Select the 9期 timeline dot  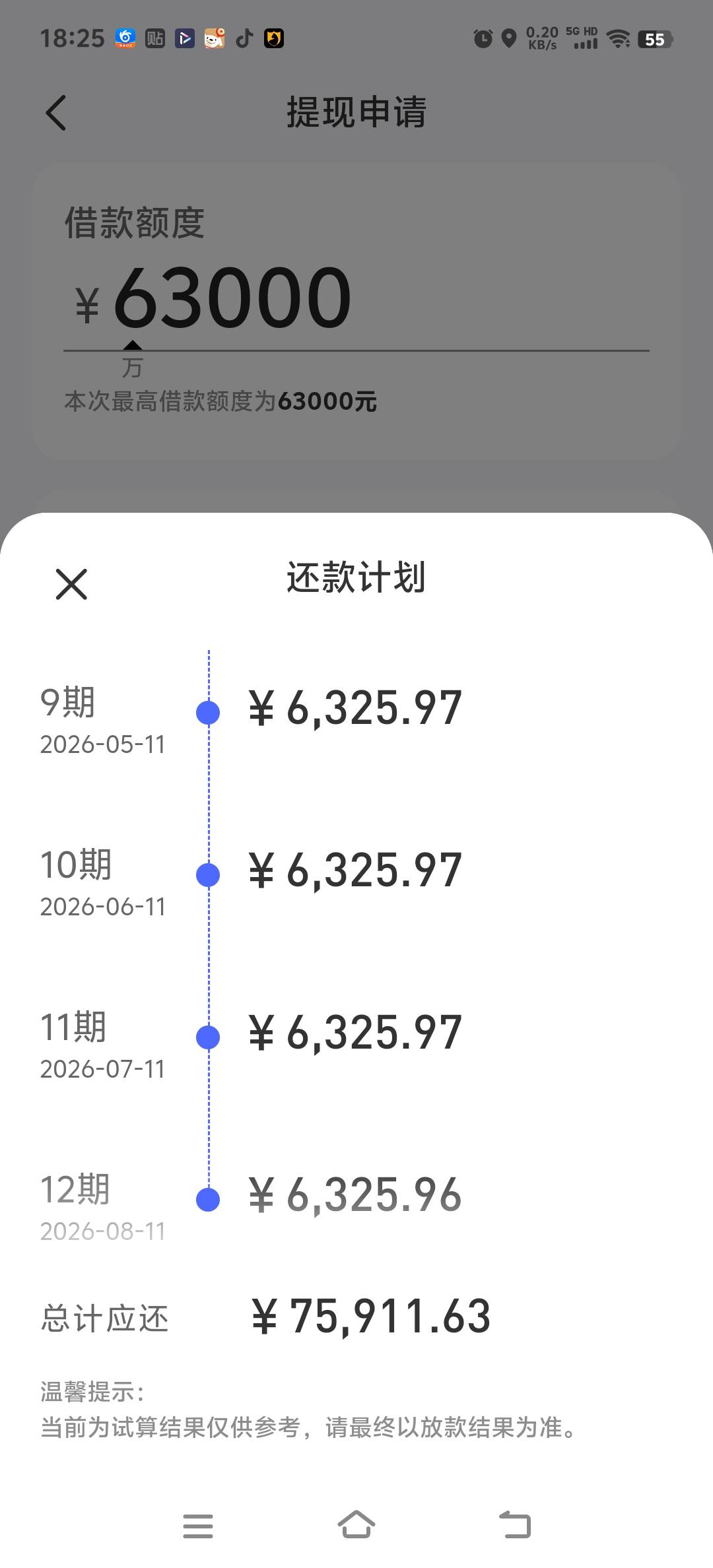pyautogui.click(x=208, y=713)
